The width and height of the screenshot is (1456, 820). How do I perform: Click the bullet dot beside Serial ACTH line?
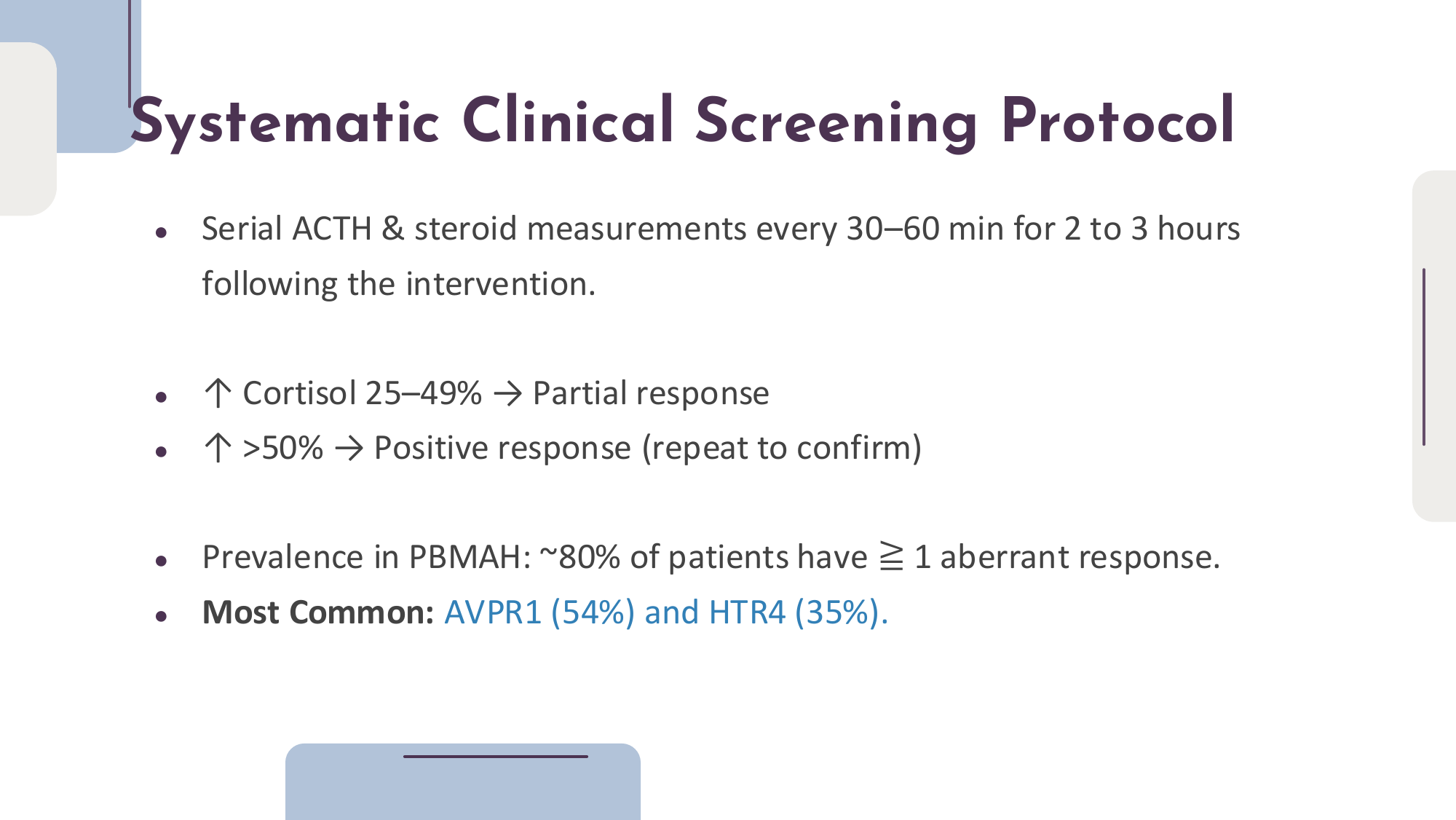[x=162, y=233]
